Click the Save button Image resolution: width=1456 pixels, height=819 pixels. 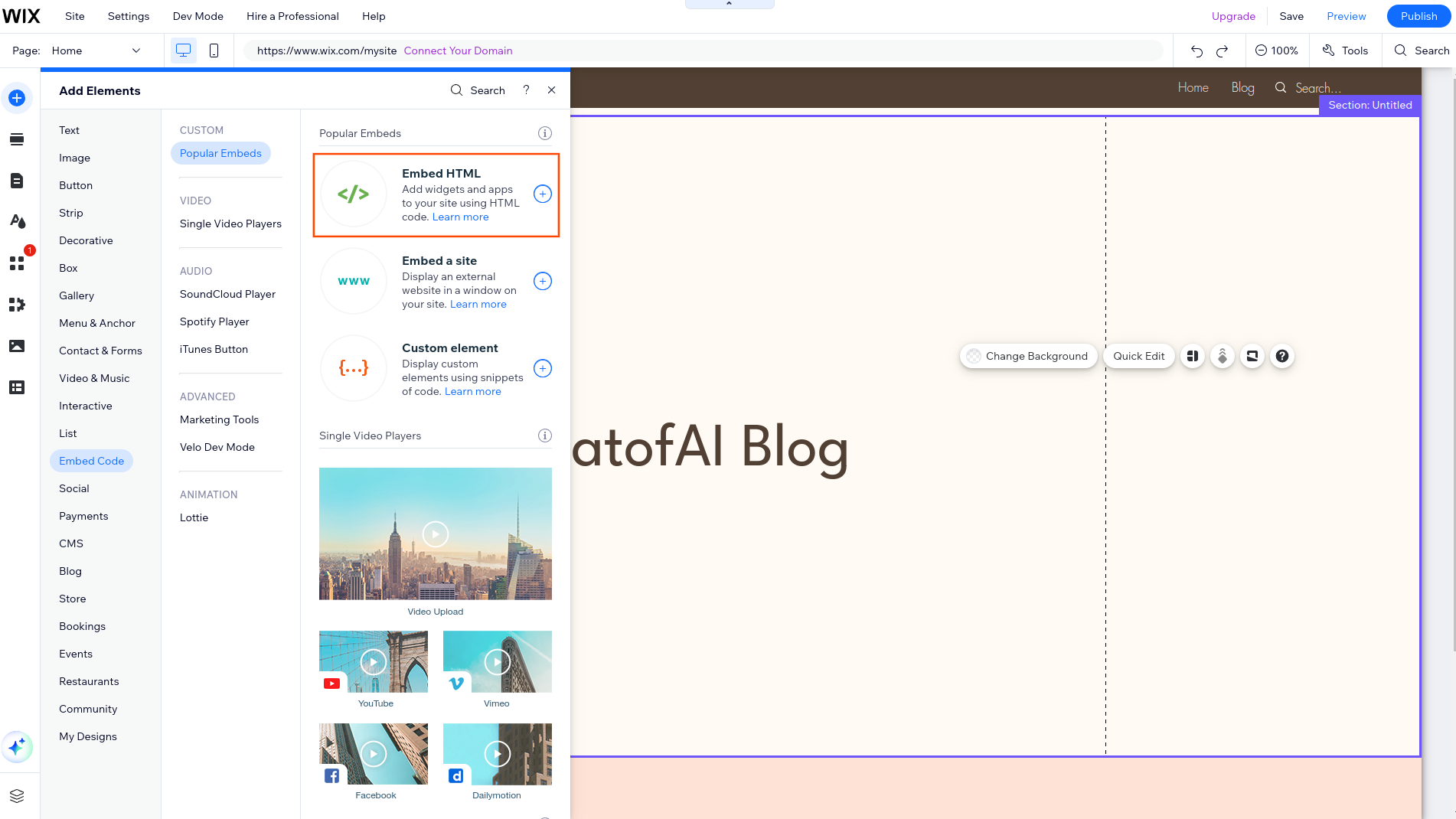[1291, 16]
